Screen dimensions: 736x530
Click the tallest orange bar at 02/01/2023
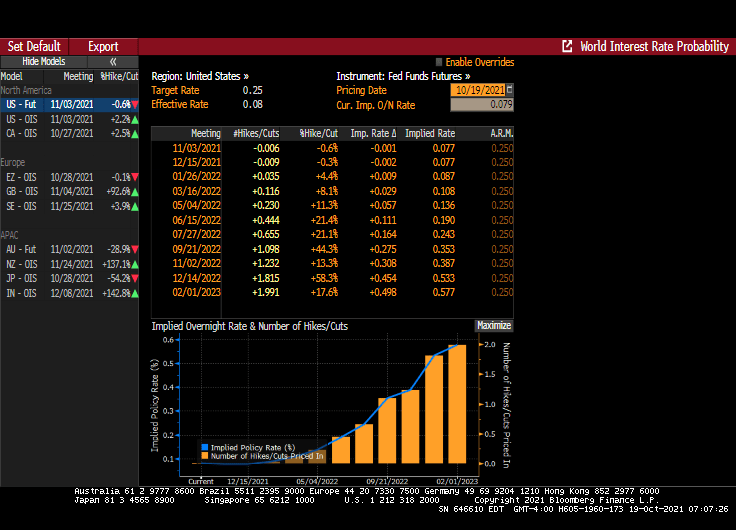(456, 404)
